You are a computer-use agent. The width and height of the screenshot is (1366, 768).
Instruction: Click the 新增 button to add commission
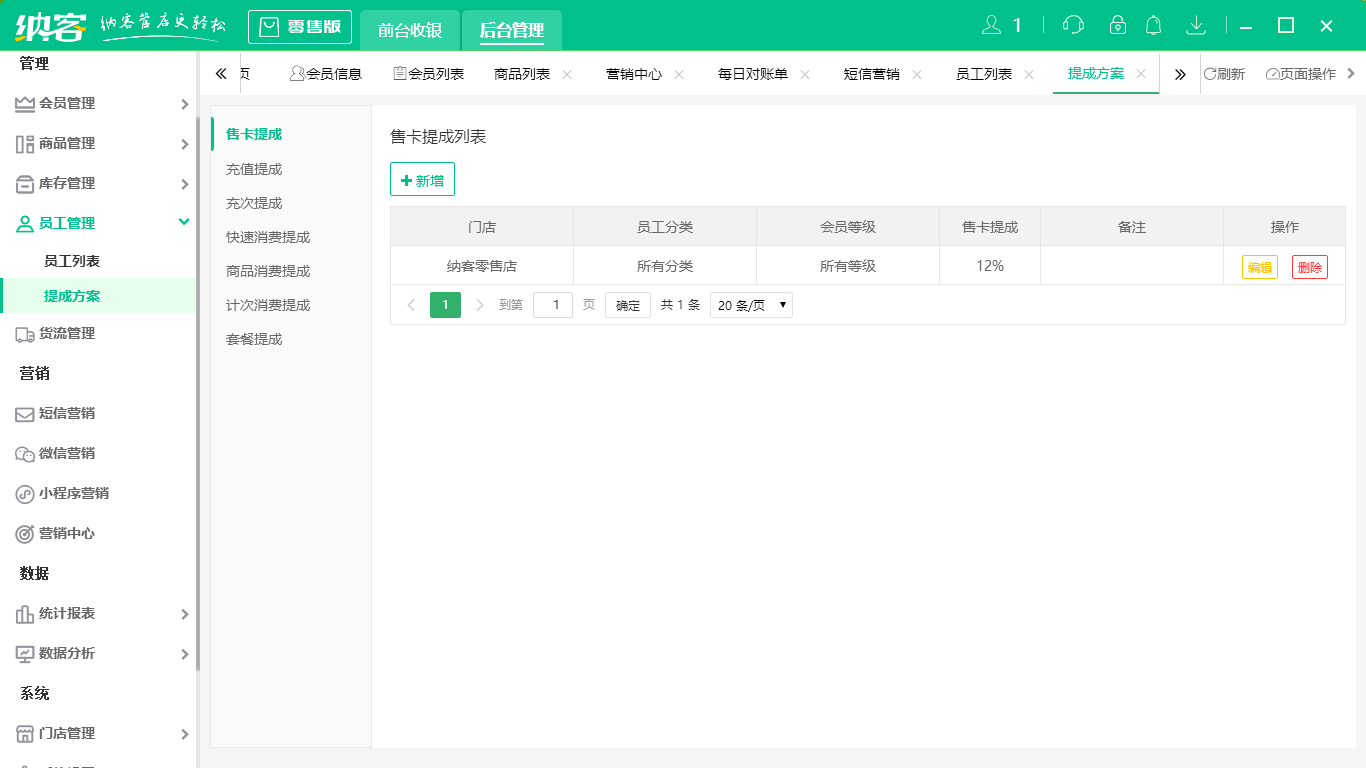coord(422,179)
